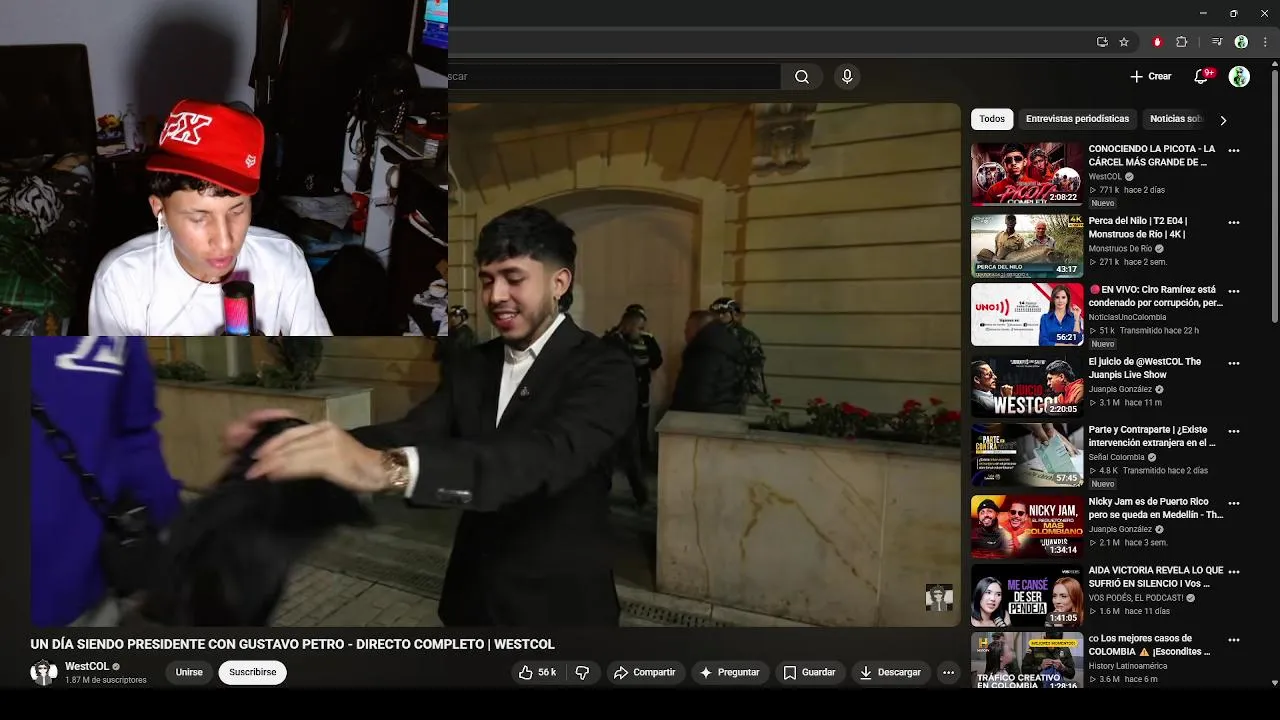
Task: Open Nicky Jam video thumbnail
Action: click(1027, 527)
